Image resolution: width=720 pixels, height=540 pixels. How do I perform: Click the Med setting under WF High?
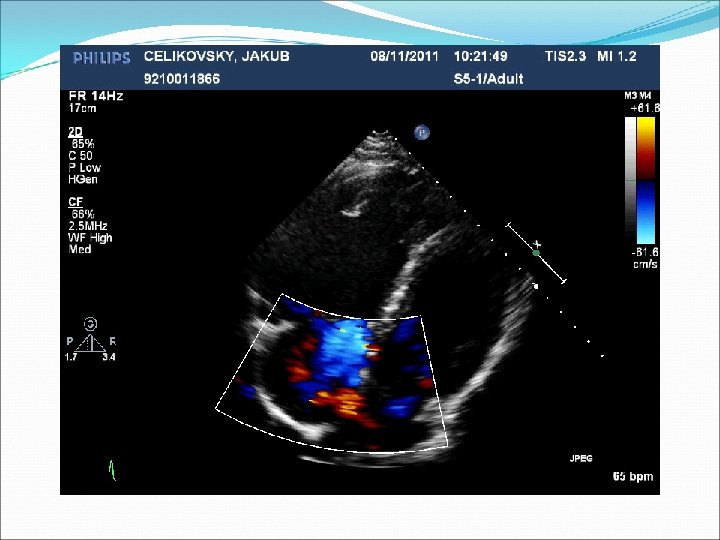[80, 249]
